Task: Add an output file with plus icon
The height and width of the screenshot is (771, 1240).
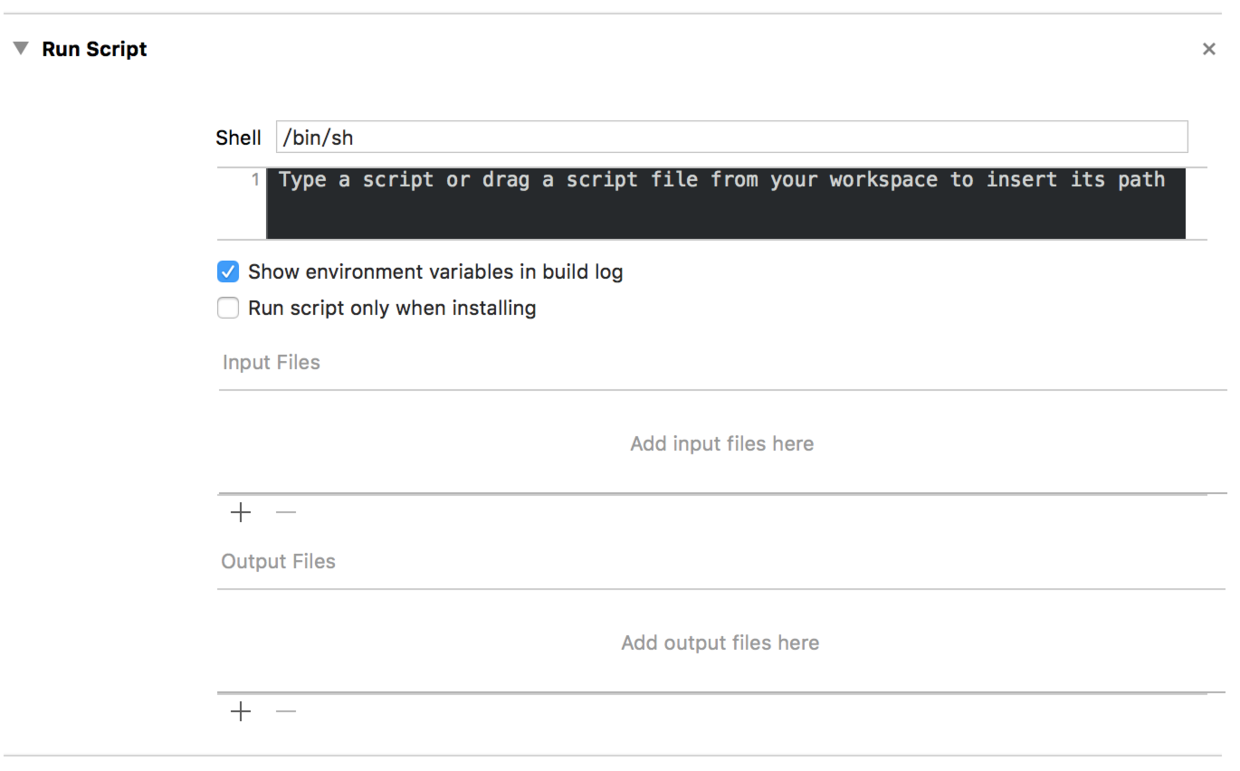Action: click(x=241, y=711)
